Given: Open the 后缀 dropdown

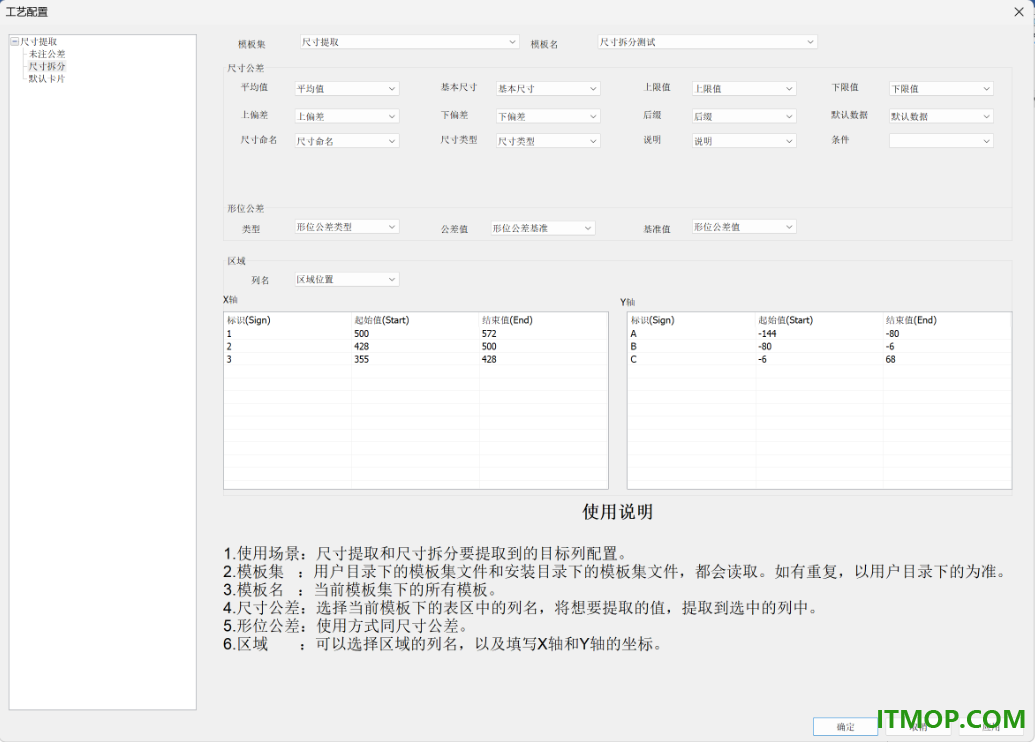Looking at the screenshot, I should (744, 116).
